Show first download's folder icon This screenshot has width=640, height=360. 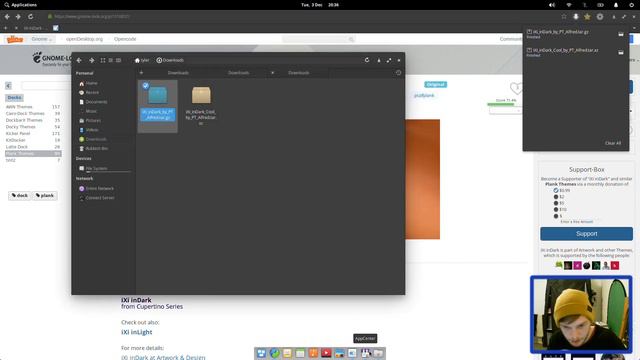[621, 34]
